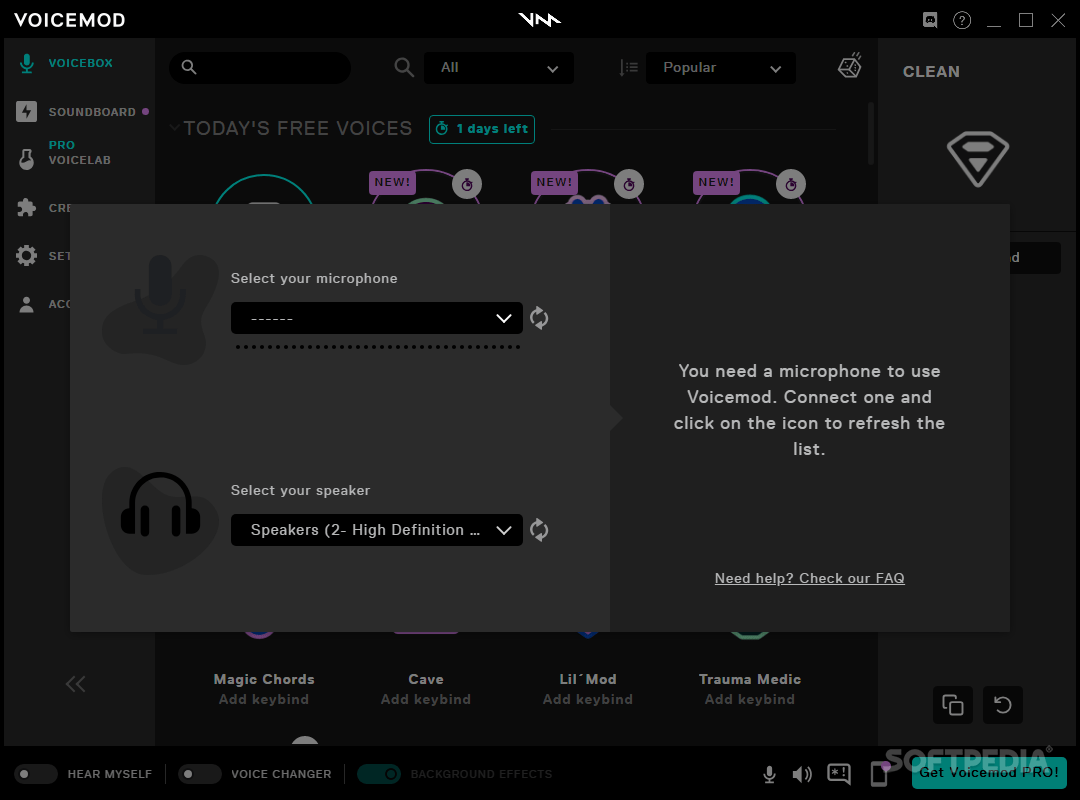Click Add keybind under Magic Chords
Viewport: 1080px width, 800px height.
point(264,699)
